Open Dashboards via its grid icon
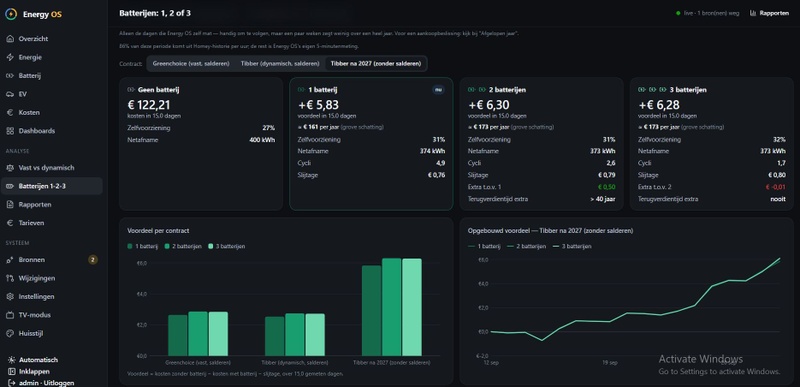Viewport: 800px width, 387px height. (10, 131)
